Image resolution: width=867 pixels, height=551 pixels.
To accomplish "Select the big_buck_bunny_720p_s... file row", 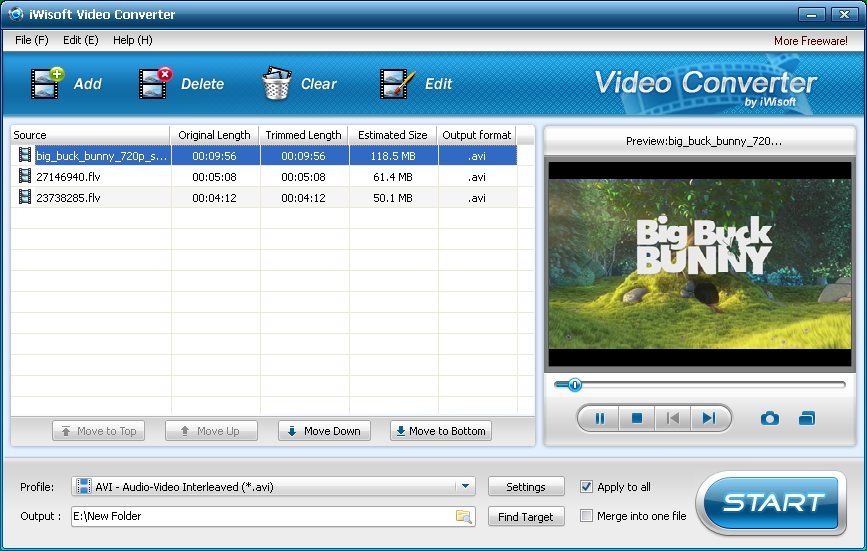I will (x=264, y=156).
